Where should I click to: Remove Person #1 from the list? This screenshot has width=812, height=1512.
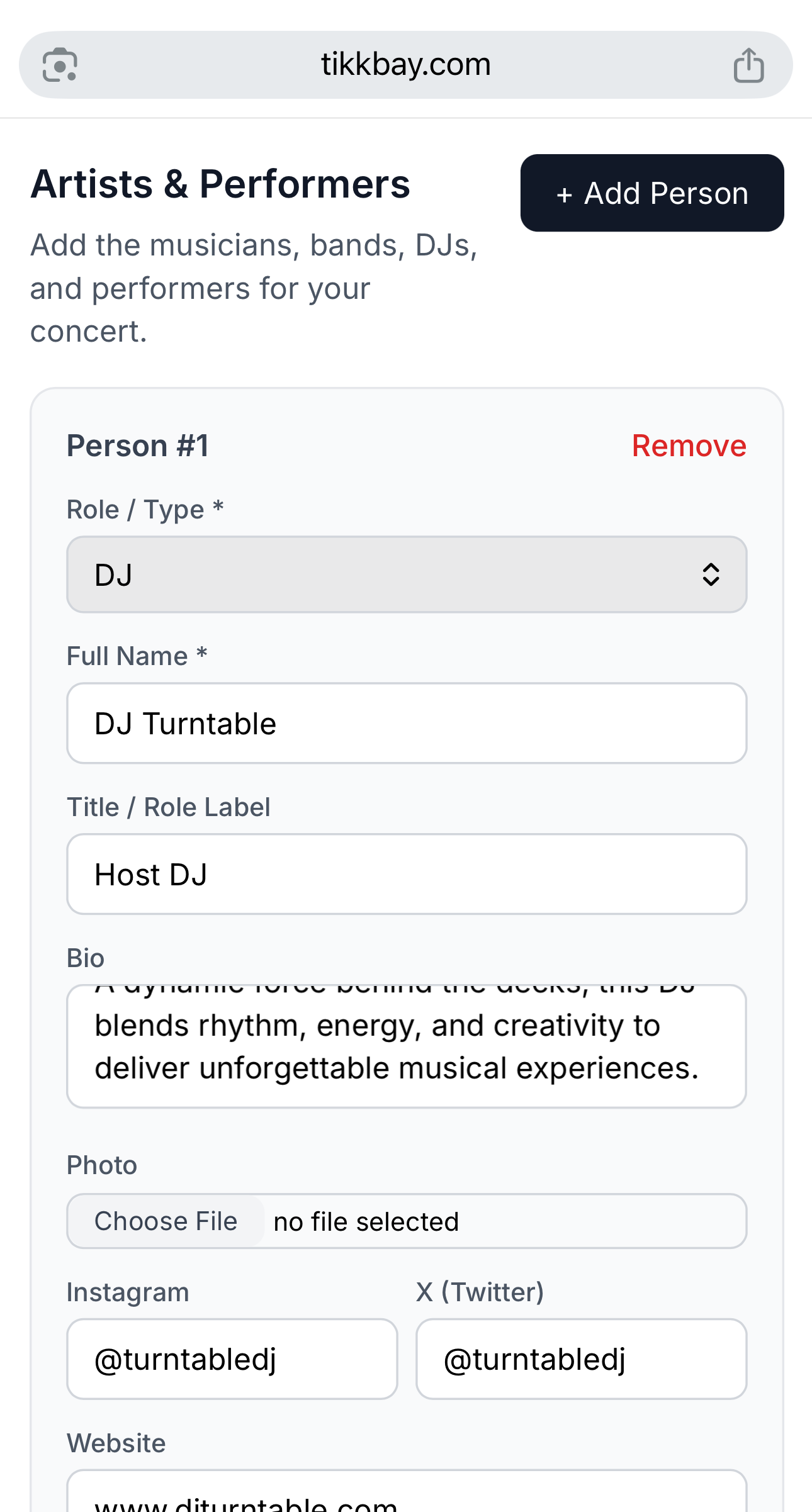click(x=689, y=445)
